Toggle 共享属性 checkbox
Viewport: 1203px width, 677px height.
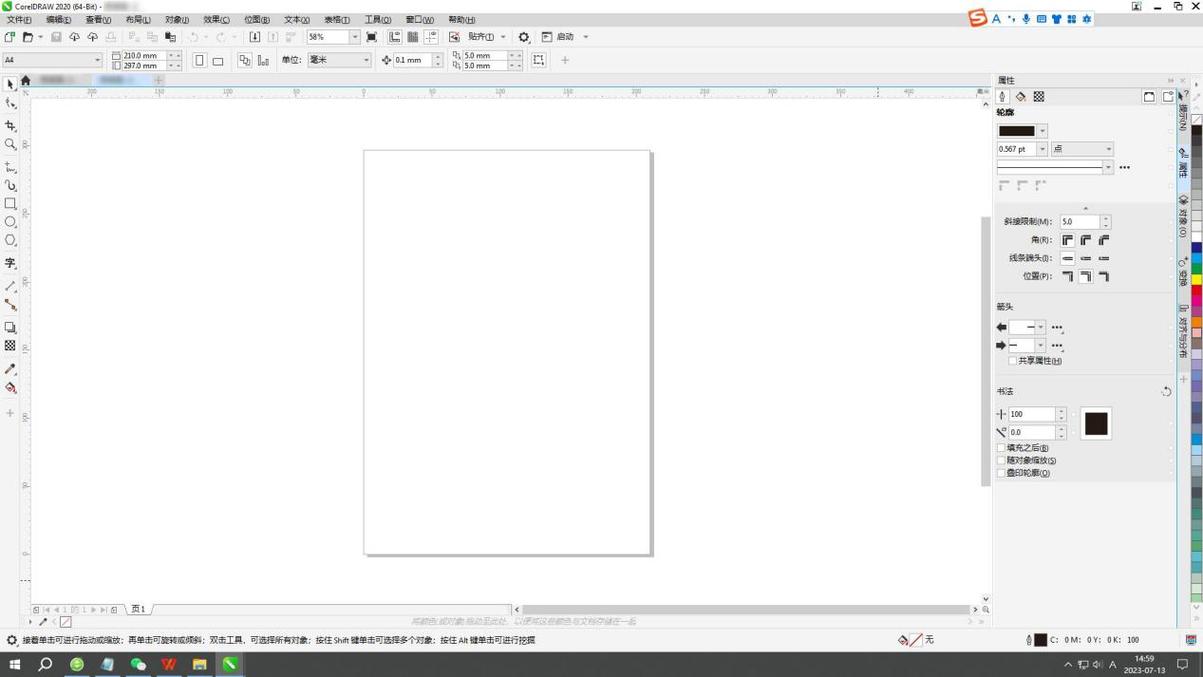(x=1012, y=361)
